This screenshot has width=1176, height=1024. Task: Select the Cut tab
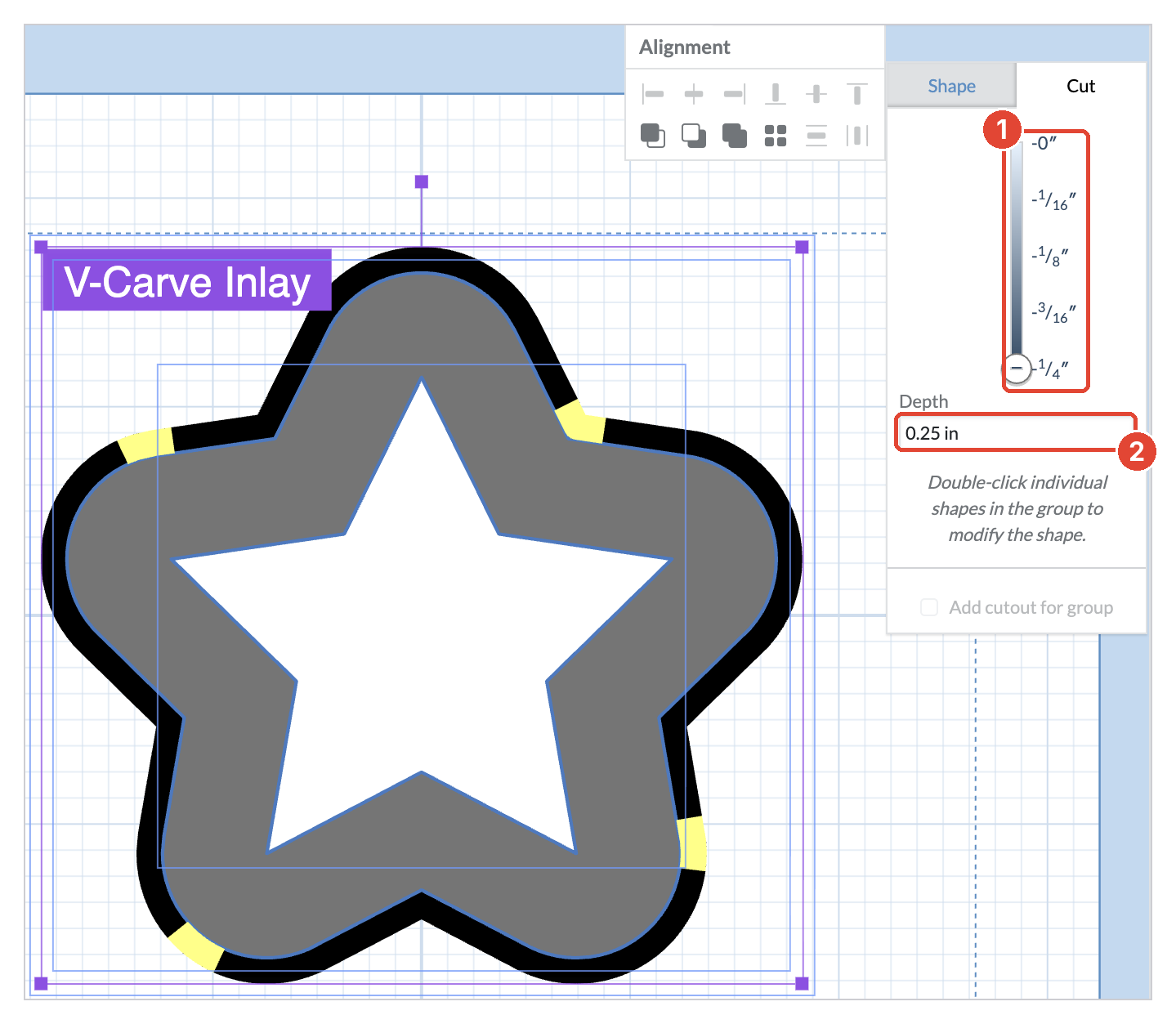click(x=1080, y=86)
